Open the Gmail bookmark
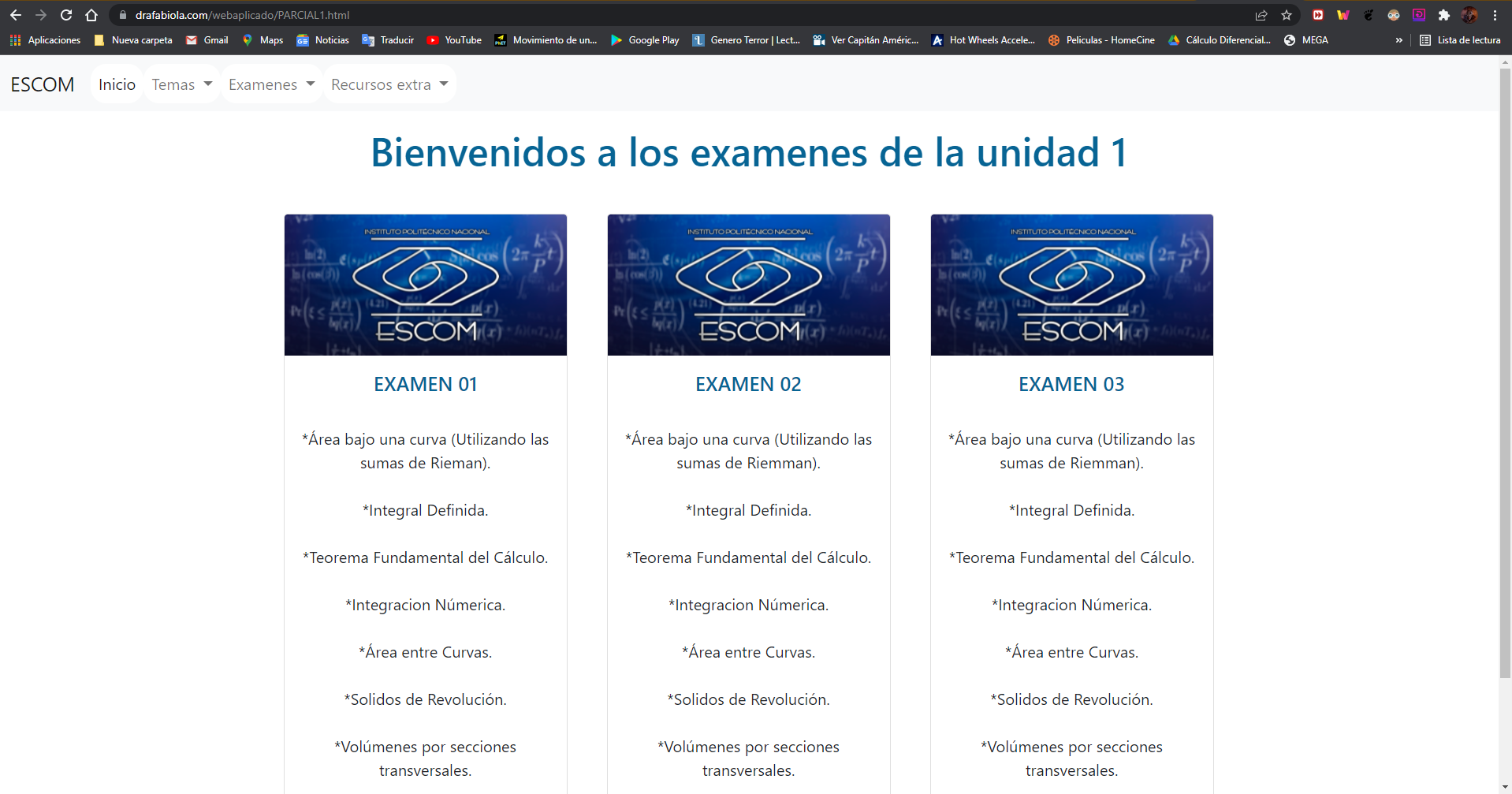Image resolution: width=1512 pixels, height=794 pixels. (x=207, y=40)
